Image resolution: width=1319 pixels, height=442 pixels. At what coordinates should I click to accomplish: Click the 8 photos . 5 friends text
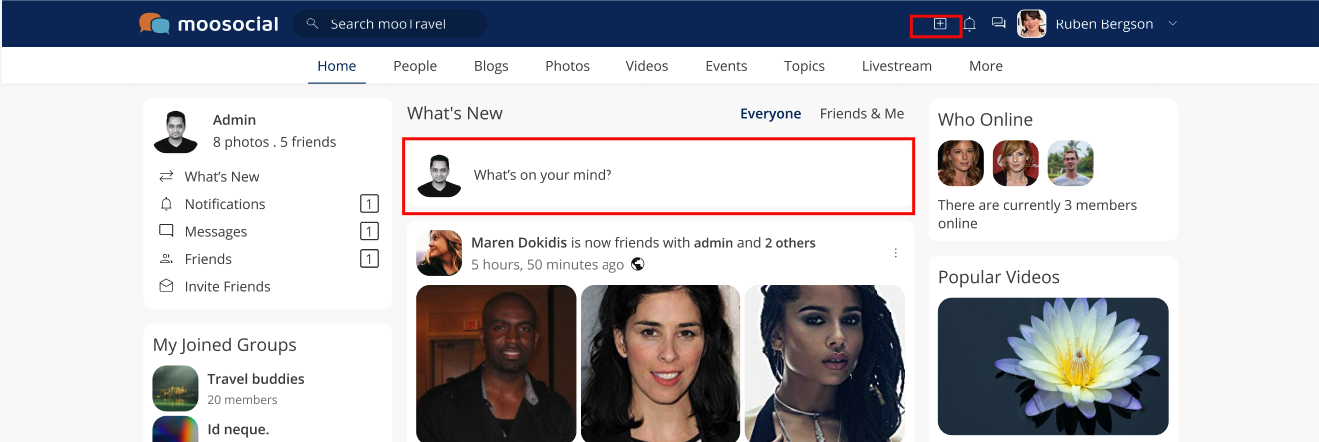click(x=274, y=142)
